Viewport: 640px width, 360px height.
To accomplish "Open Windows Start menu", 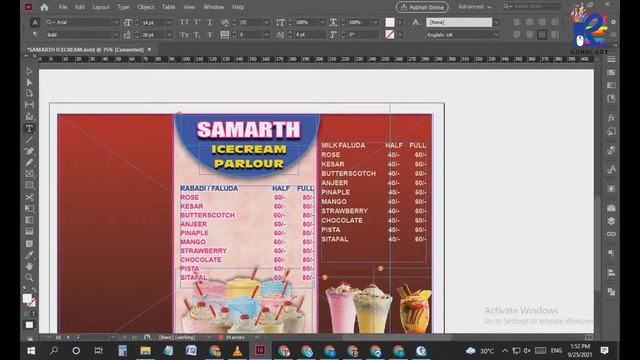I will click(x=31, y=351).
